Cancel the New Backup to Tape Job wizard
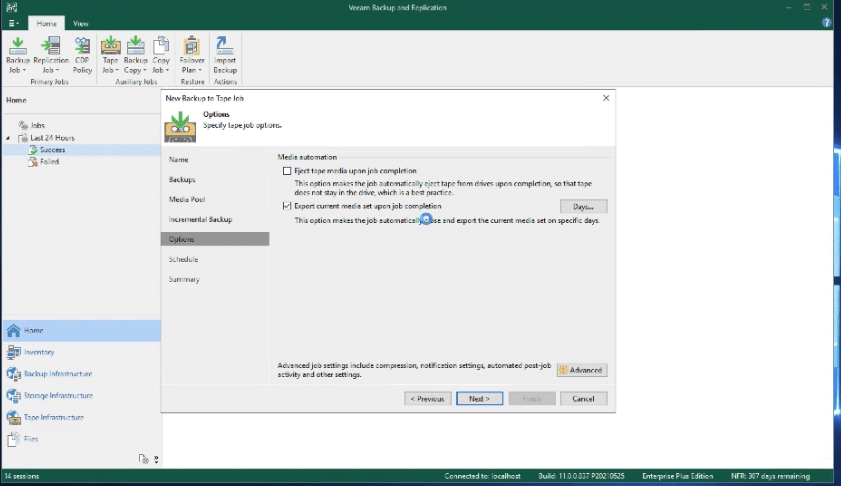 point(583,399)
